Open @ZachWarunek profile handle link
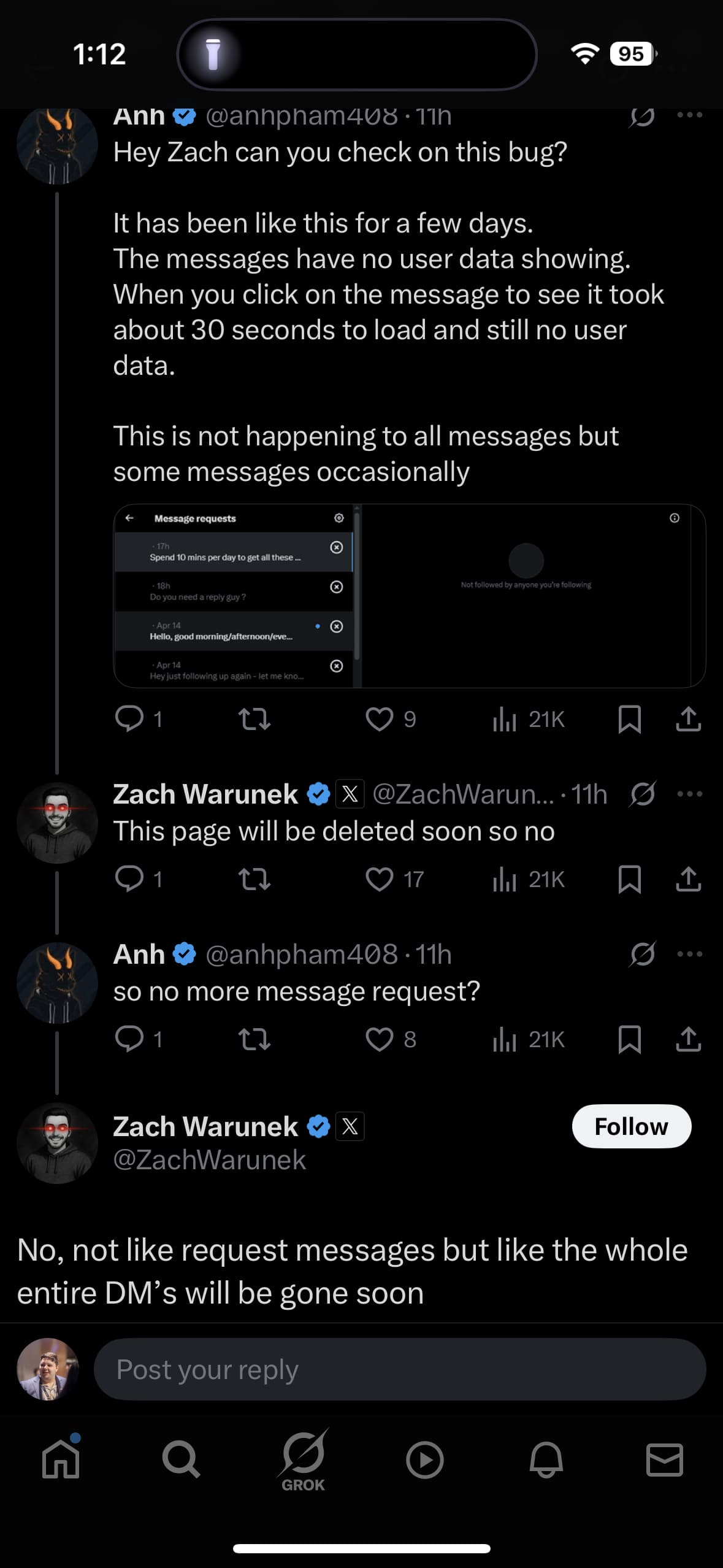The height and width of the screenshot is (1568, 723). pyautogui.click(x=209, y=1159)
